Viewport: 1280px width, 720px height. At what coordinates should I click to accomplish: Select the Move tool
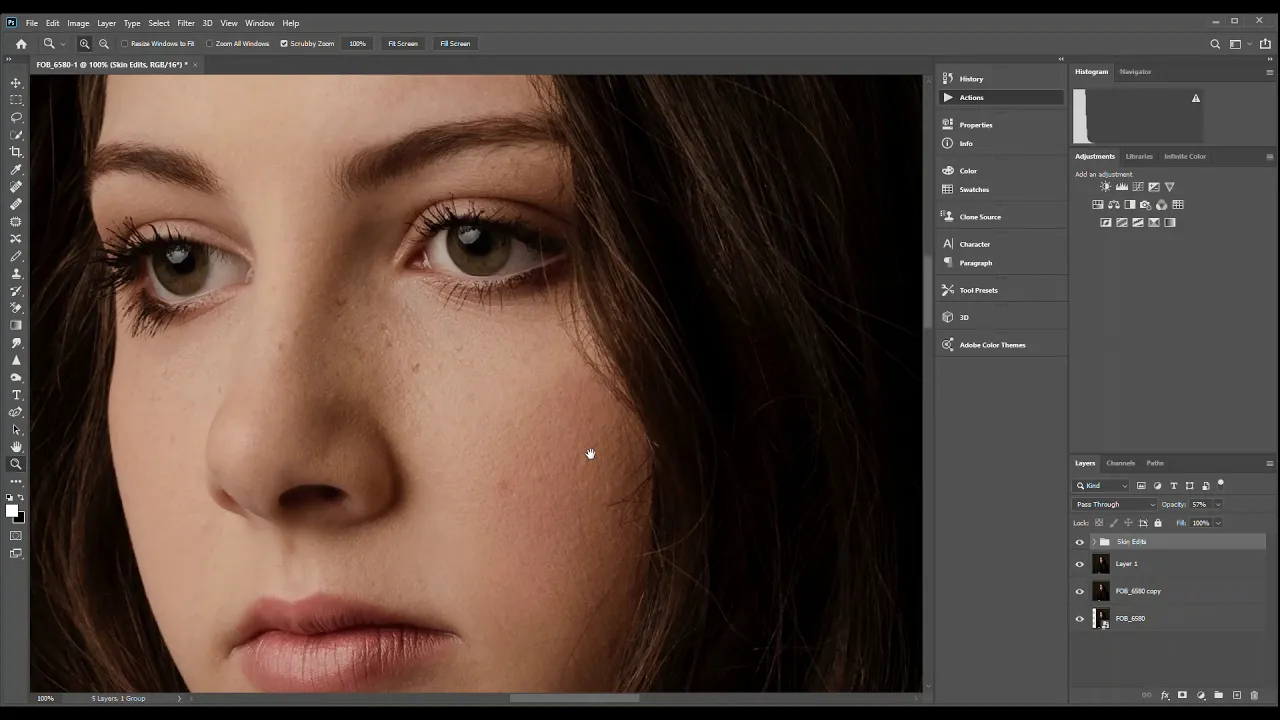[x=16, y=83]
